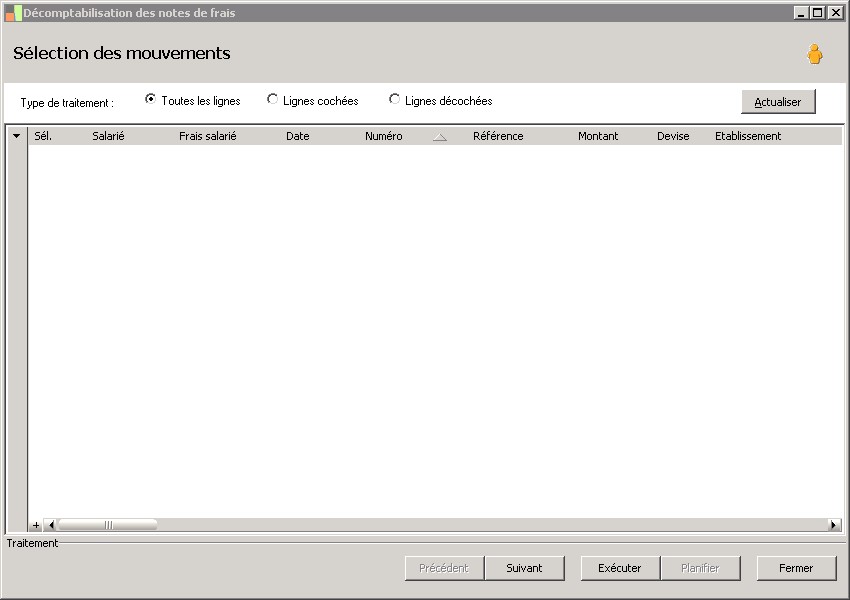Click the Actualiser button
Image resolution: width=850 pixels, height=600 pixels.
pyautogui.click(x=778, y=102)
